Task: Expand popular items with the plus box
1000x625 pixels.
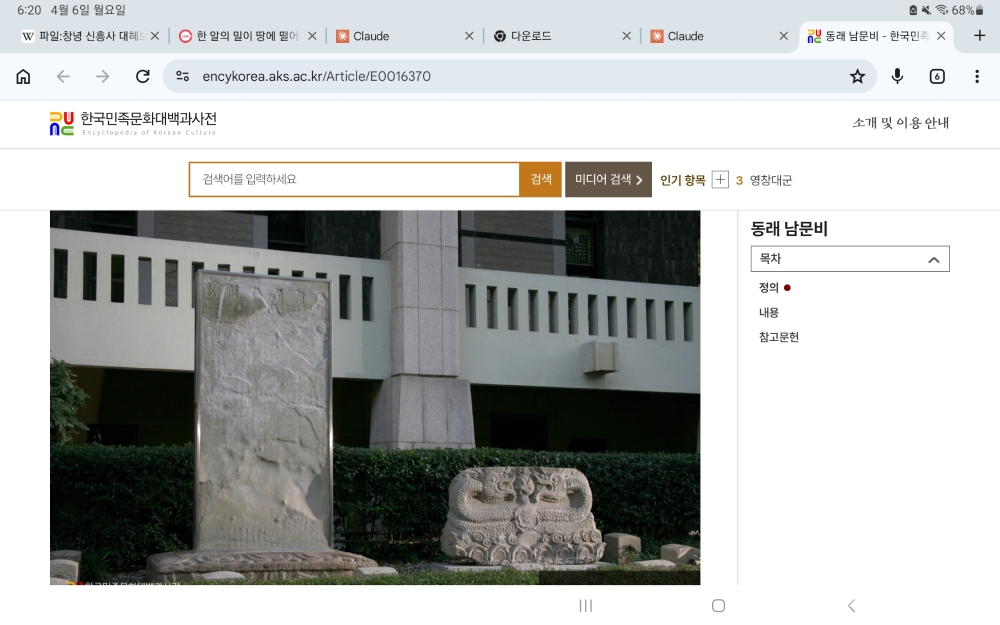Action: pos(720,180)
